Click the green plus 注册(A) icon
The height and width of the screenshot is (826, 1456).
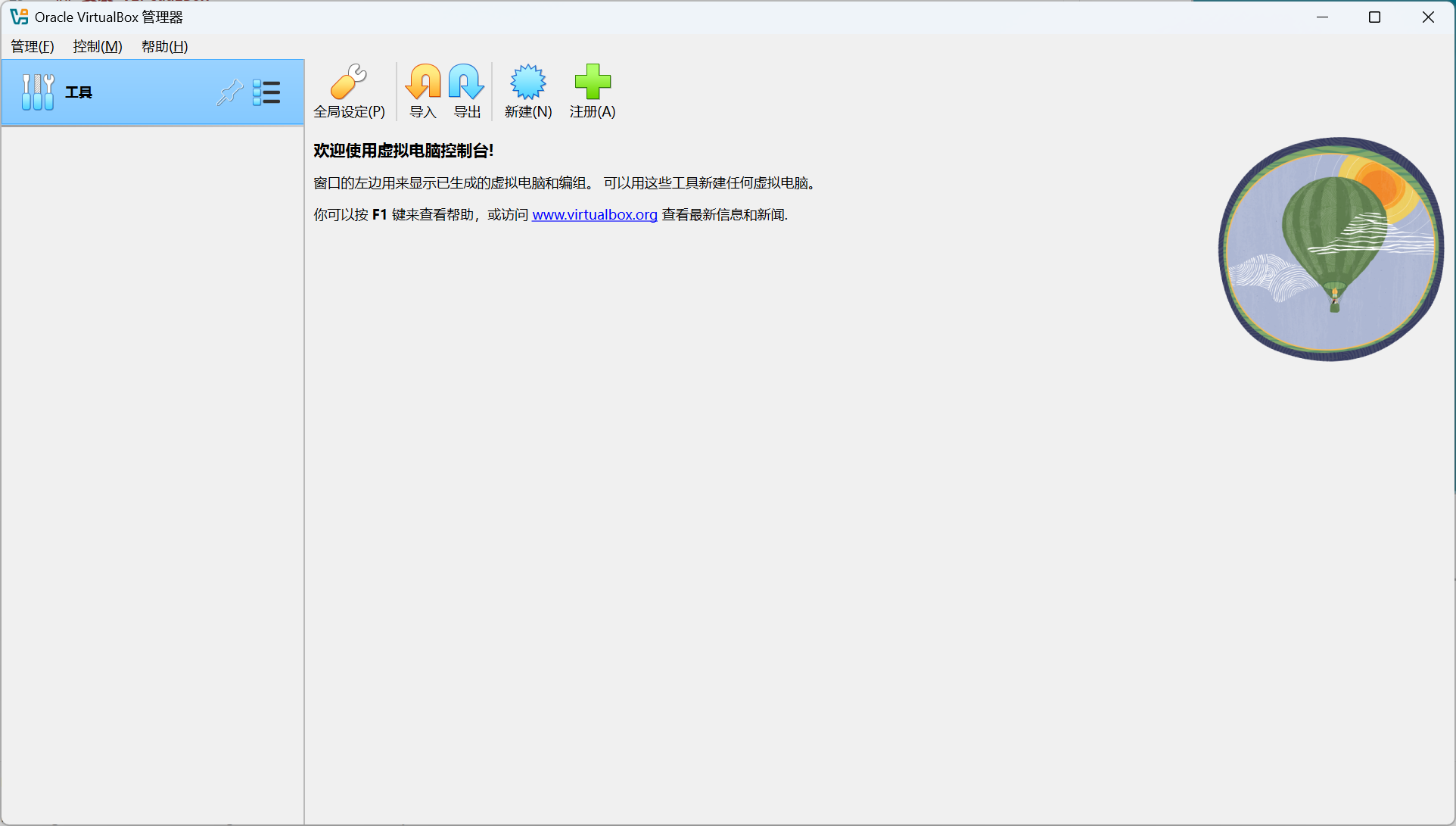coord(593,82)
